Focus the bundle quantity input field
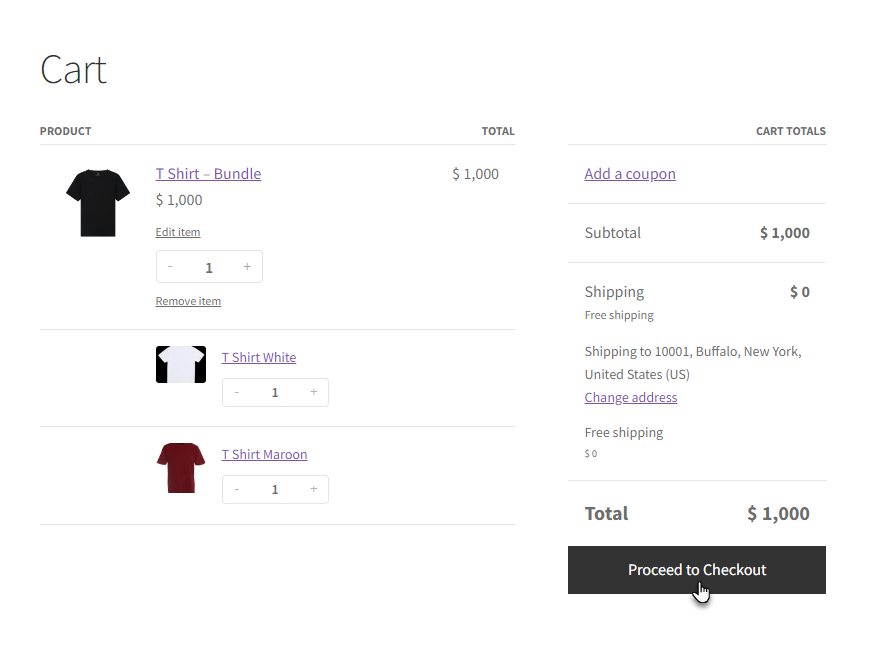The image size is (870, 648). click(x=209, y=267)
